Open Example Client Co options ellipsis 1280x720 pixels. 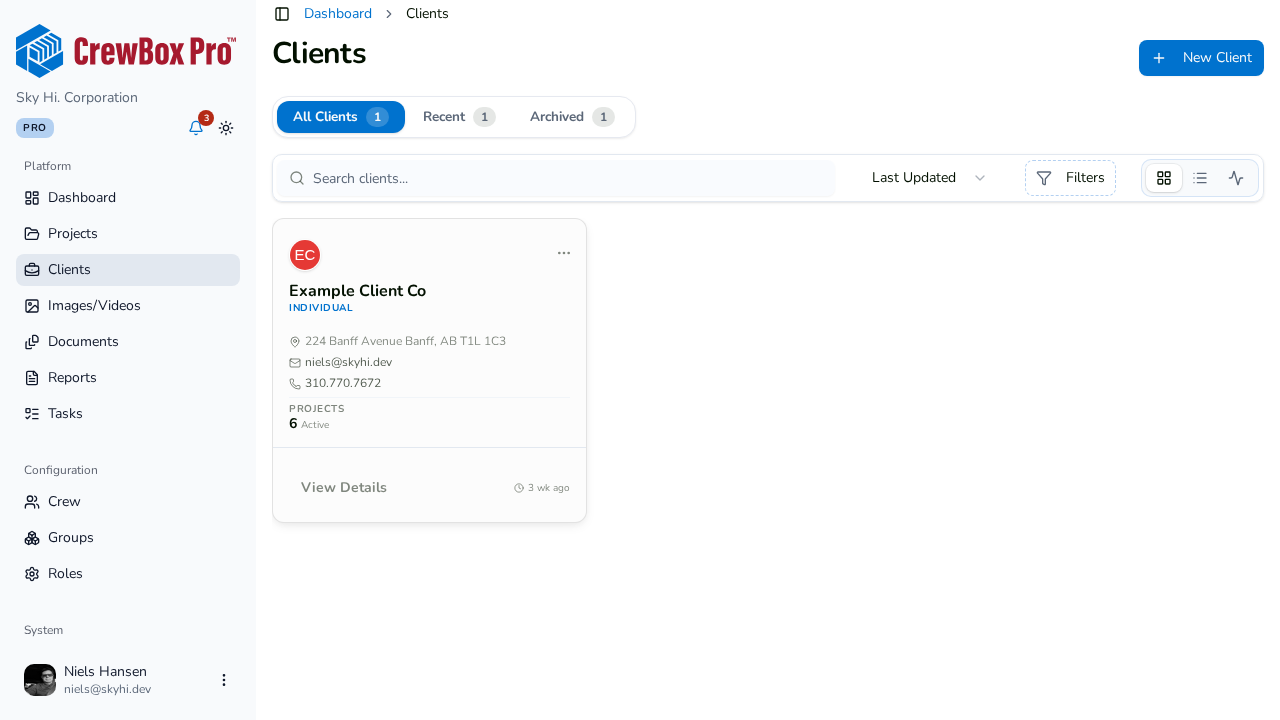click(x=564, y=253)
